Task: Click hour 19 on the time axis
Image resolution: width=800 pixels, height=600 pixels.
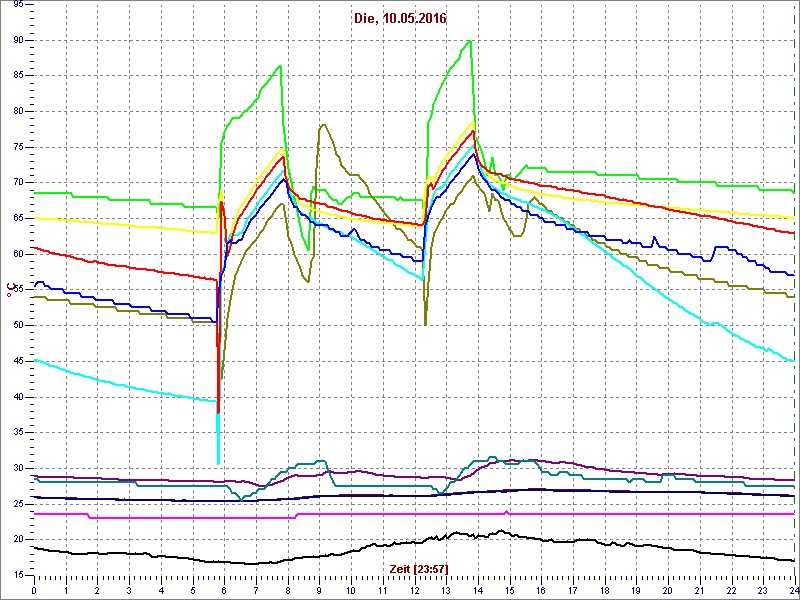Action: coord(636,590)
